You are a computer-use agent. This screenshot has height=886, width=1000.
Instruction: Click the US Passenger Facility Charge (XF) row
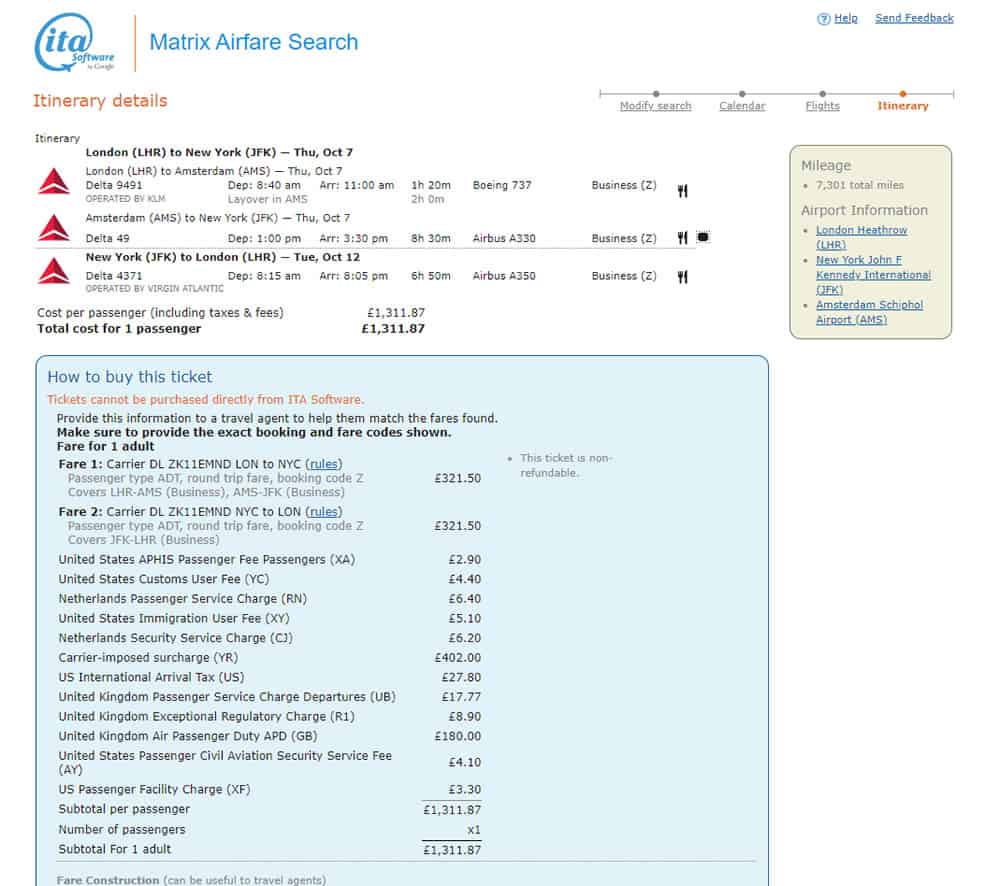click(x=270, y=790)
